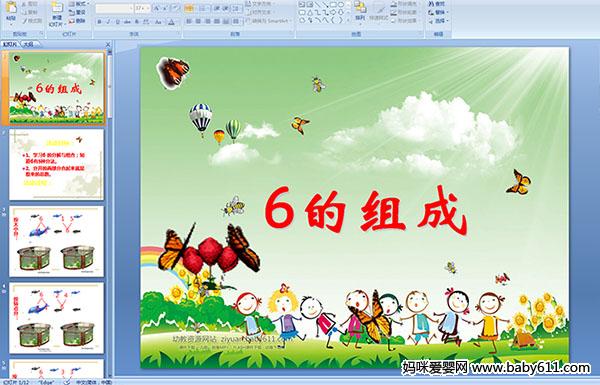This screenshot has height=385, width=600.
Task: Select the oval shape in shapes gallery
Action: click(340, 4)
